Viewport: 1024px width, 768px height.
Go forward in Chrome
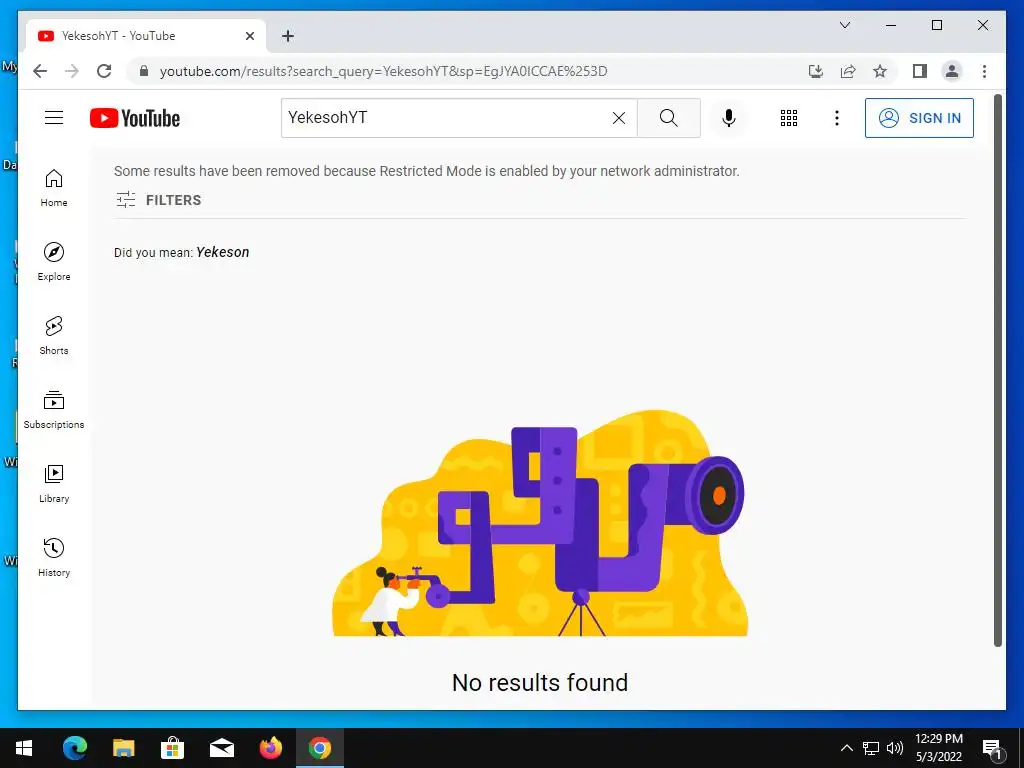(72, 71)
